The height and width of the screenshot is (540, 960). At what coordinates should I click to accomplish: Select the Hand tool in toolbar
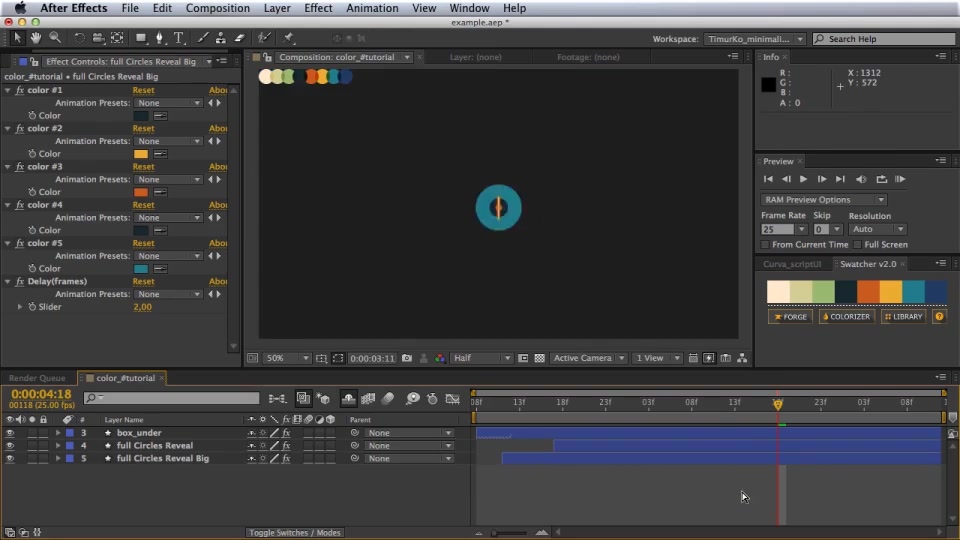36,38
